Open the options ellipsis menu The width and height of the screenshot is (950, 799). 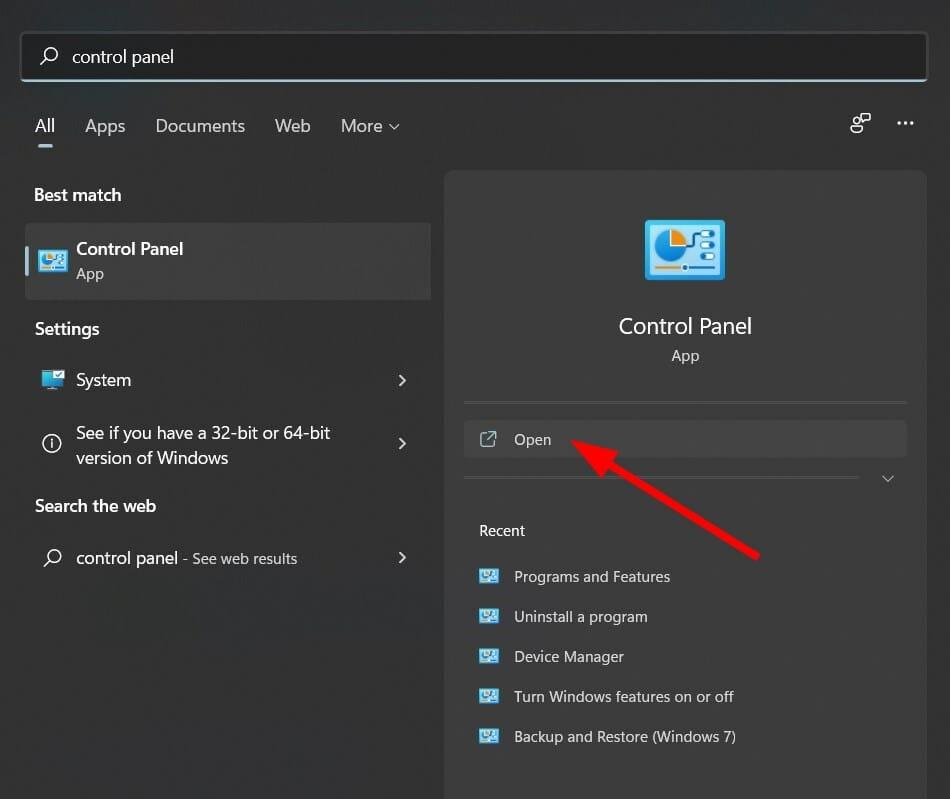coord(905,123)
